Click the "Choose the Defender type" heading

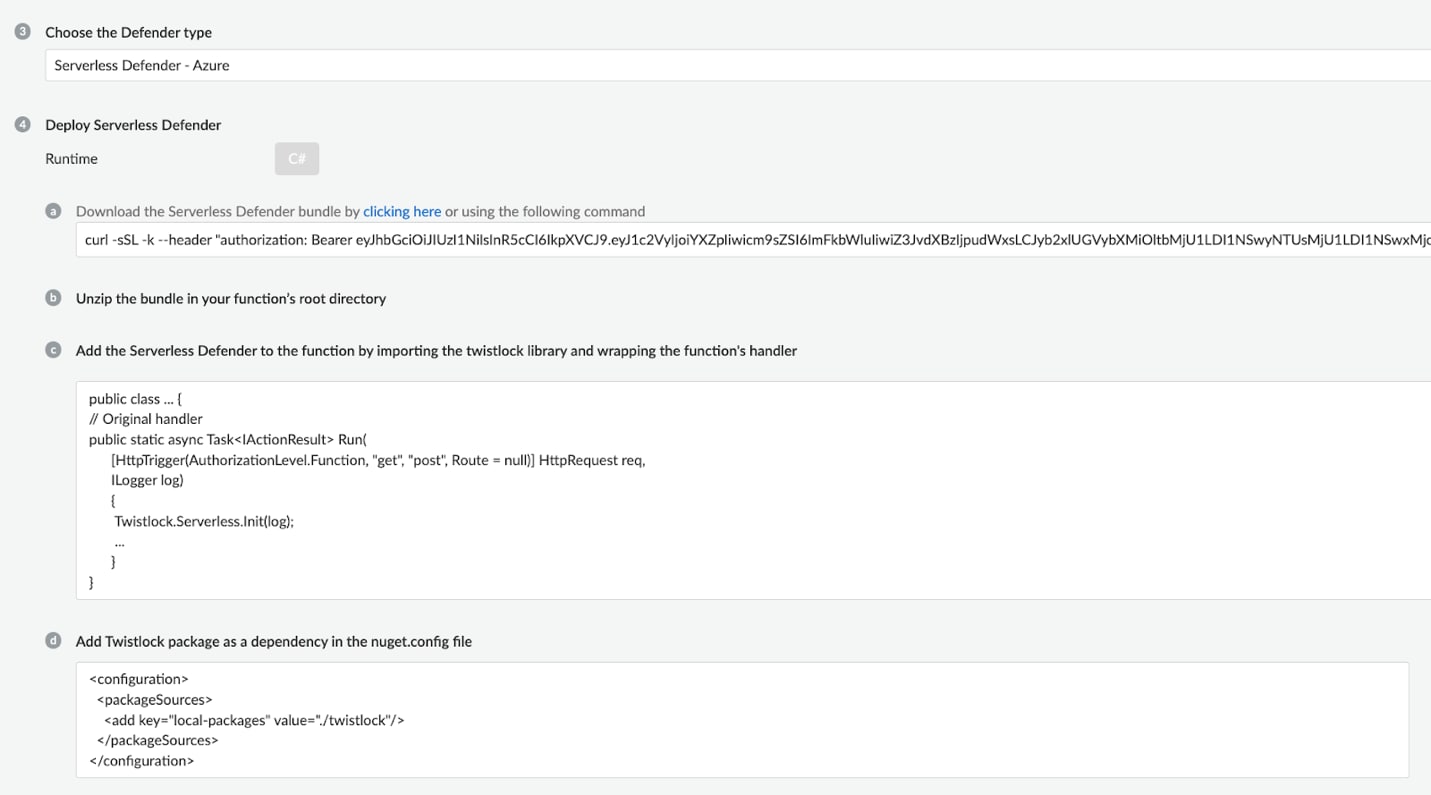pos(128,32)
